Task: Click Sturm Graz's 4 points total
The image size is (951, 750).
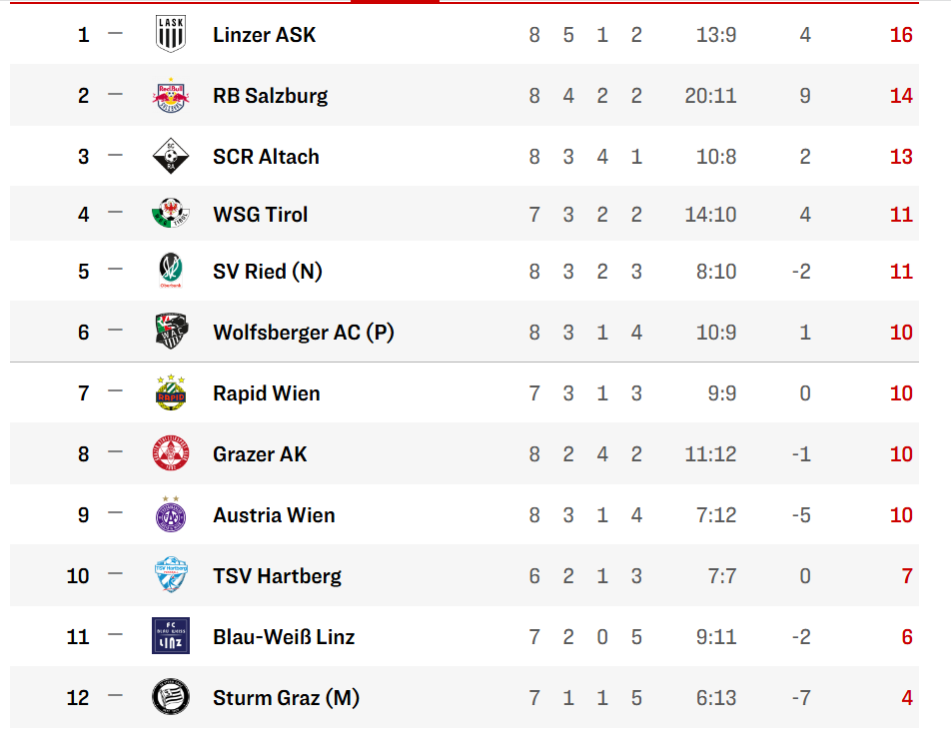Action: point(906,697)
